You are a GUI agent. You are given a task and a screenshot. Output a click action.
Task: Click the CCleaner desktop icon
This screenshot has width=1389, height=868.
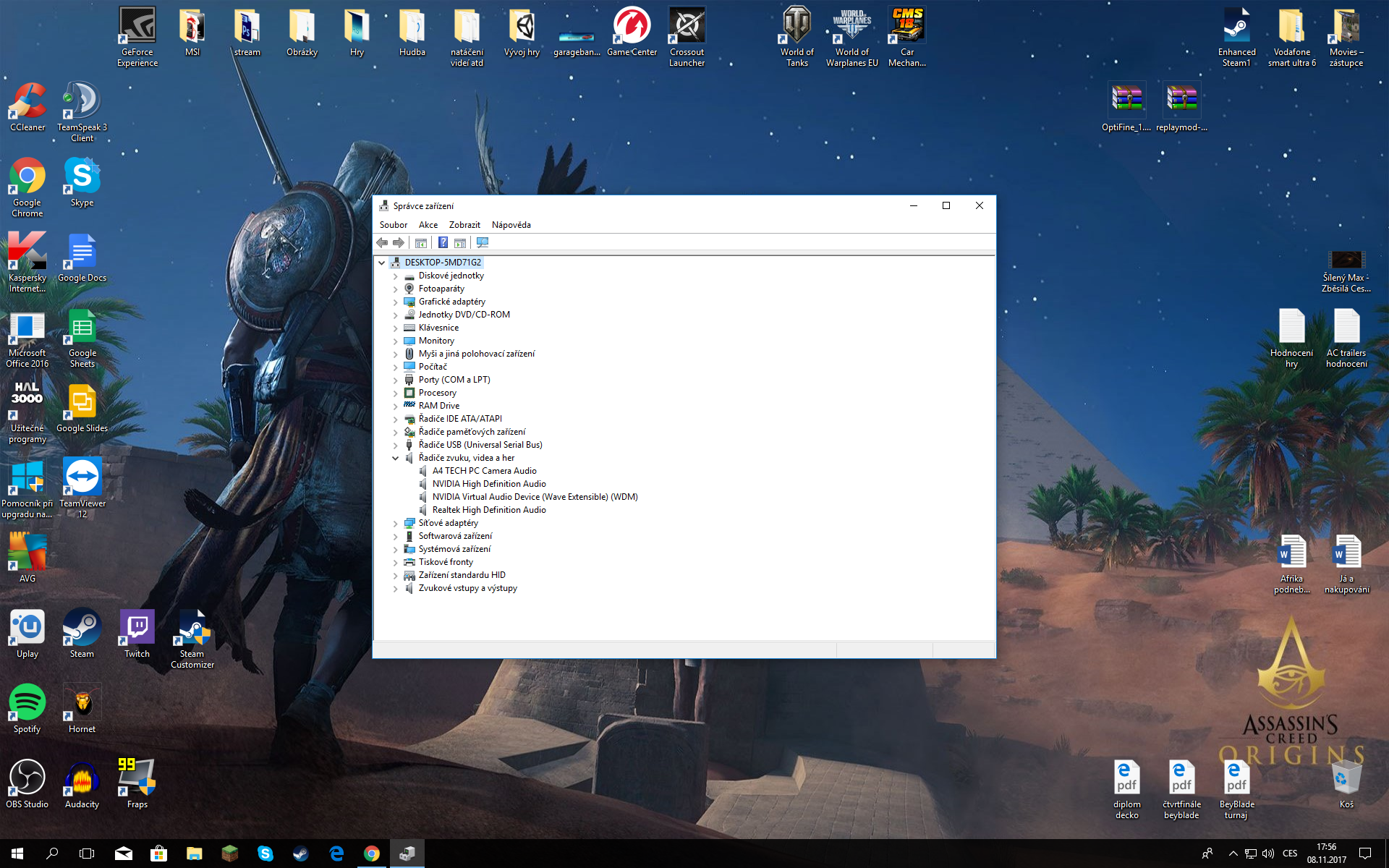click(x=27, y=107)
